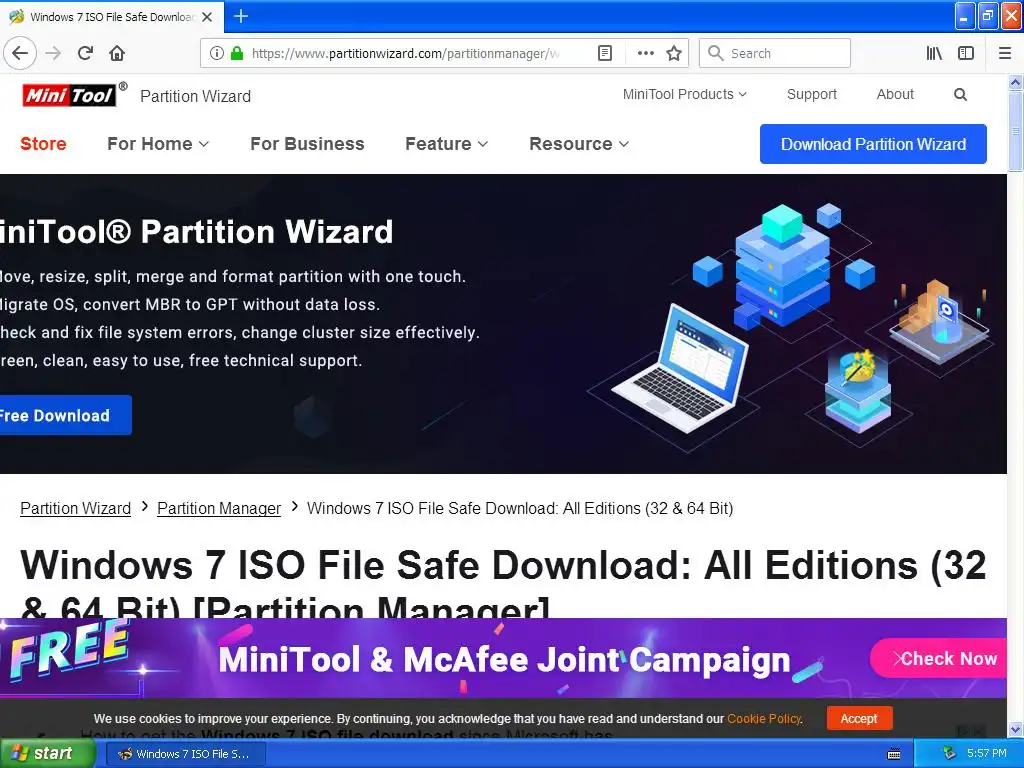Image resolution: width=1024 pixels, height=768 pixels.
Task: Open the Support link
Action: [x=811, y=94]
